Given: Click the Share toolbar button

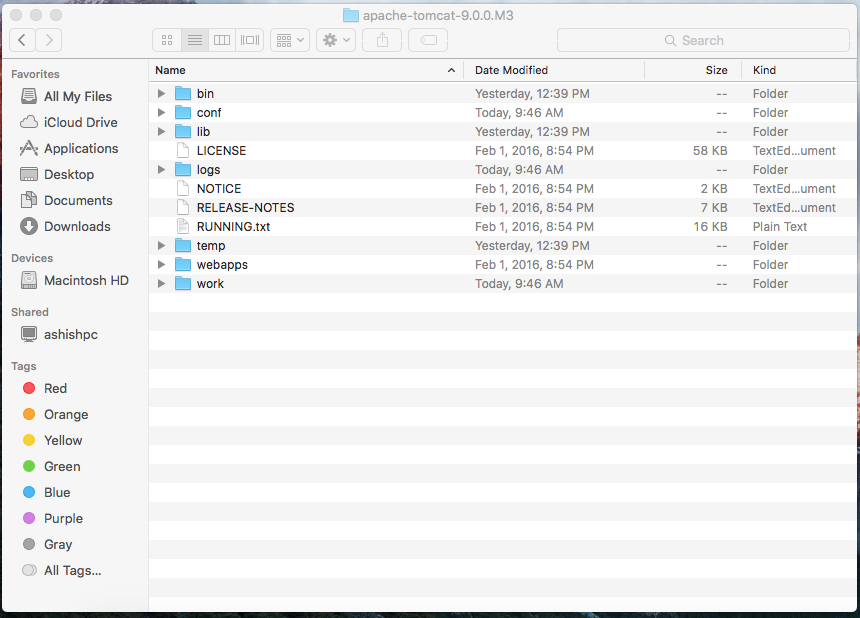Looking at the screenshot, I should (382, 40).
